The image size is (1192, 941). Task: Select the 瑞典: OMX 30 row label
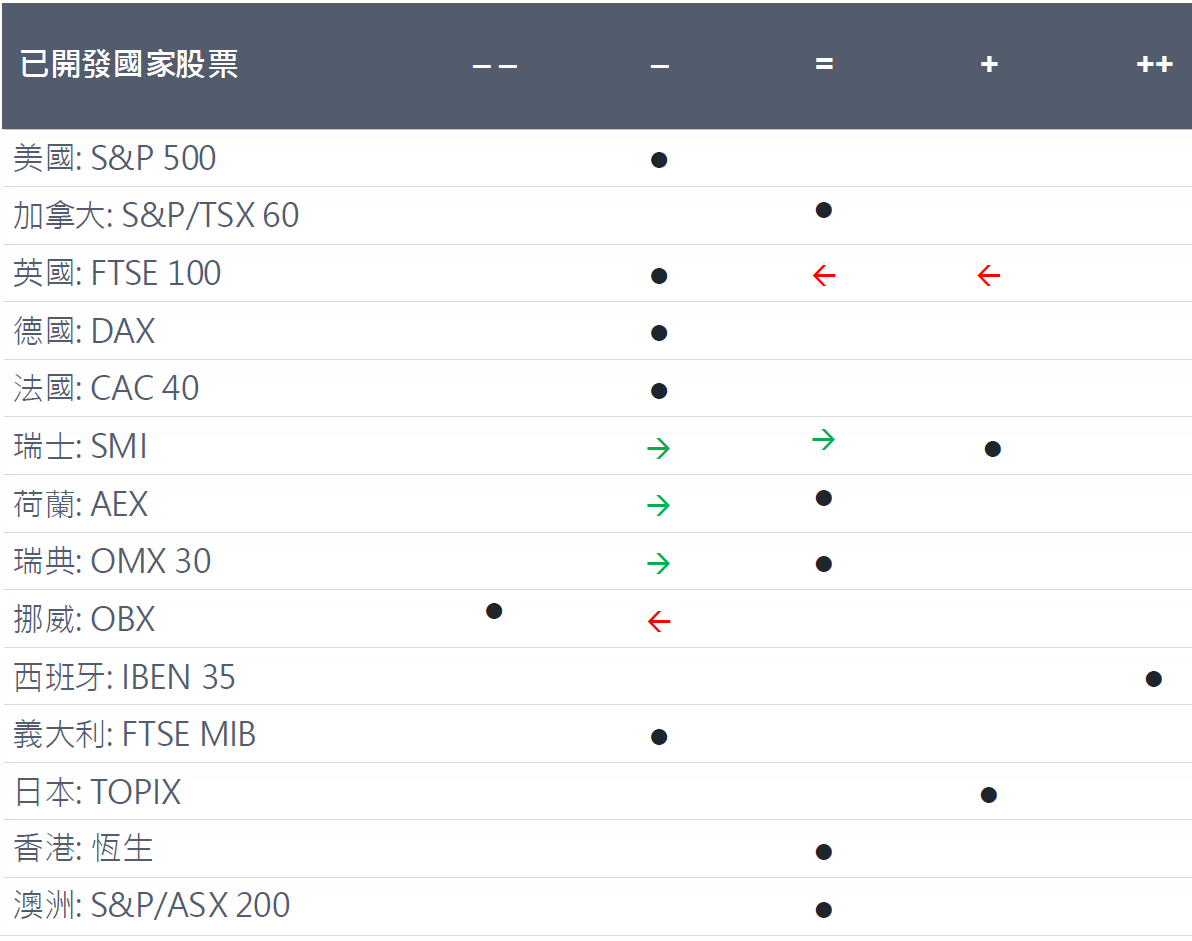113,561
